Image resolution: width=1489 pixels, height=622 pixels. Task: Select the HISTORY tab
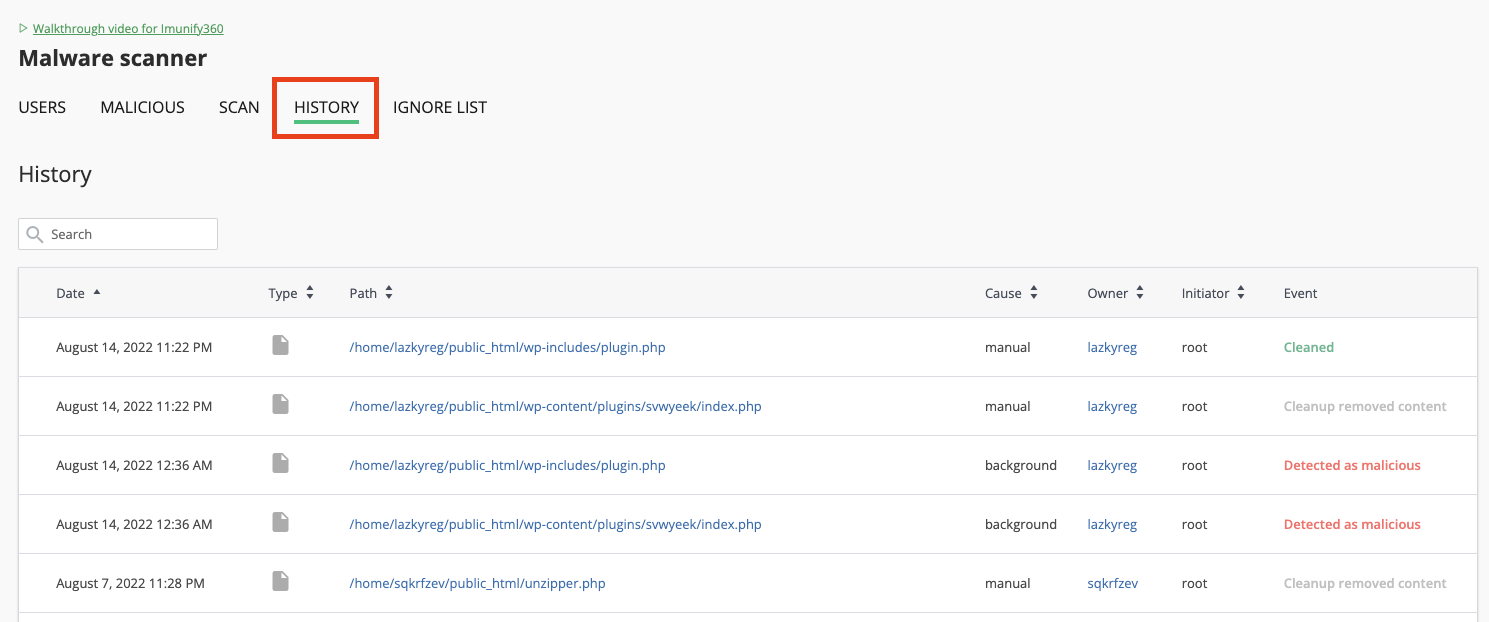click(326, 107)
